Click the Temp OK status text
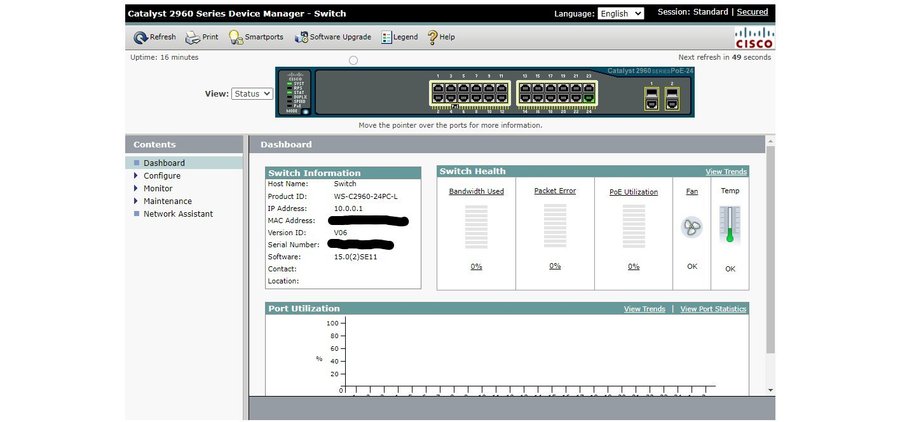The width and height of the screenshot is (900, 422). point(730,269)
